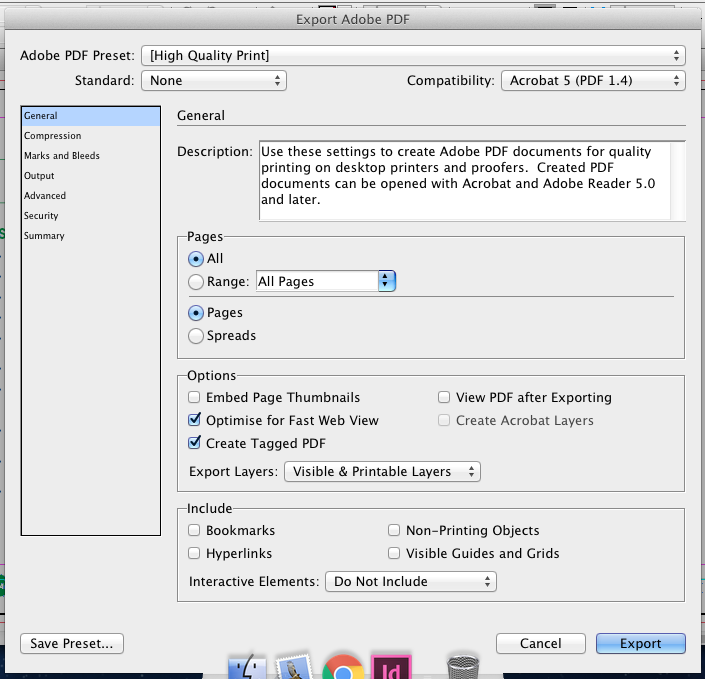The height and width of the screenshot is (679, 705).
Task: Open the Compatibility dropdown
Action: (x=593, y=80)
